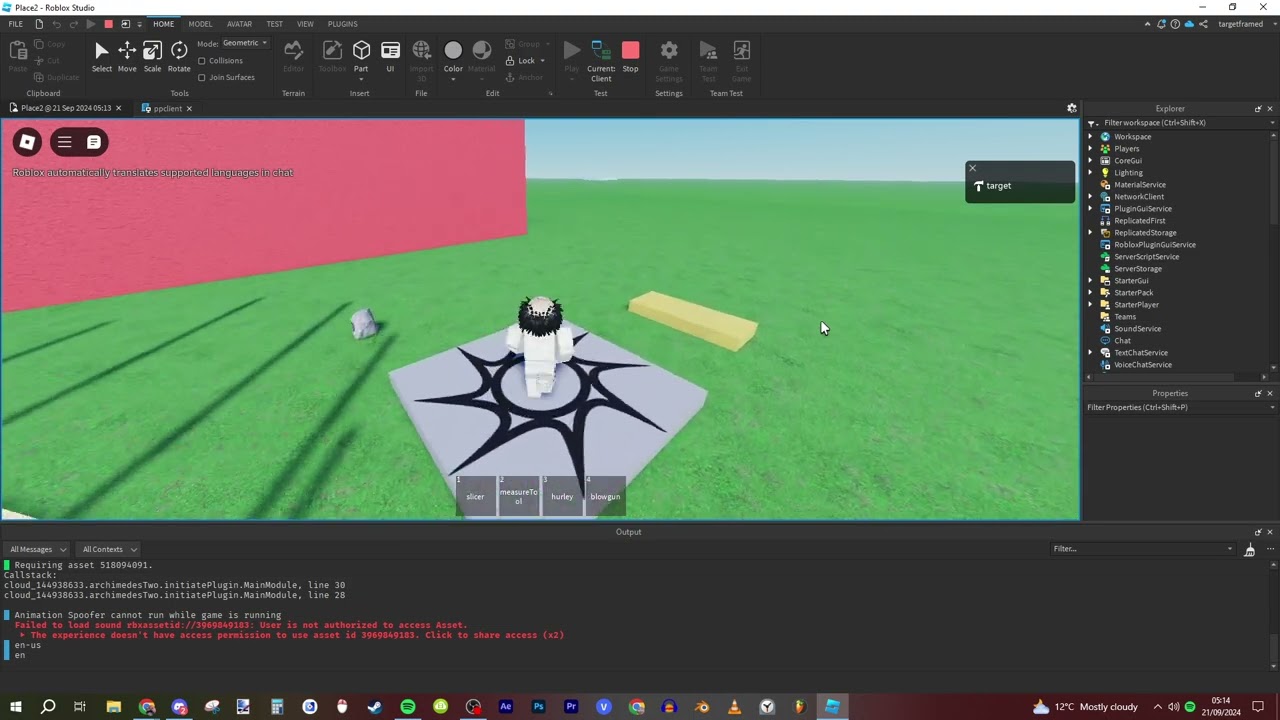Open the Windows Start menu

[15, 707]
